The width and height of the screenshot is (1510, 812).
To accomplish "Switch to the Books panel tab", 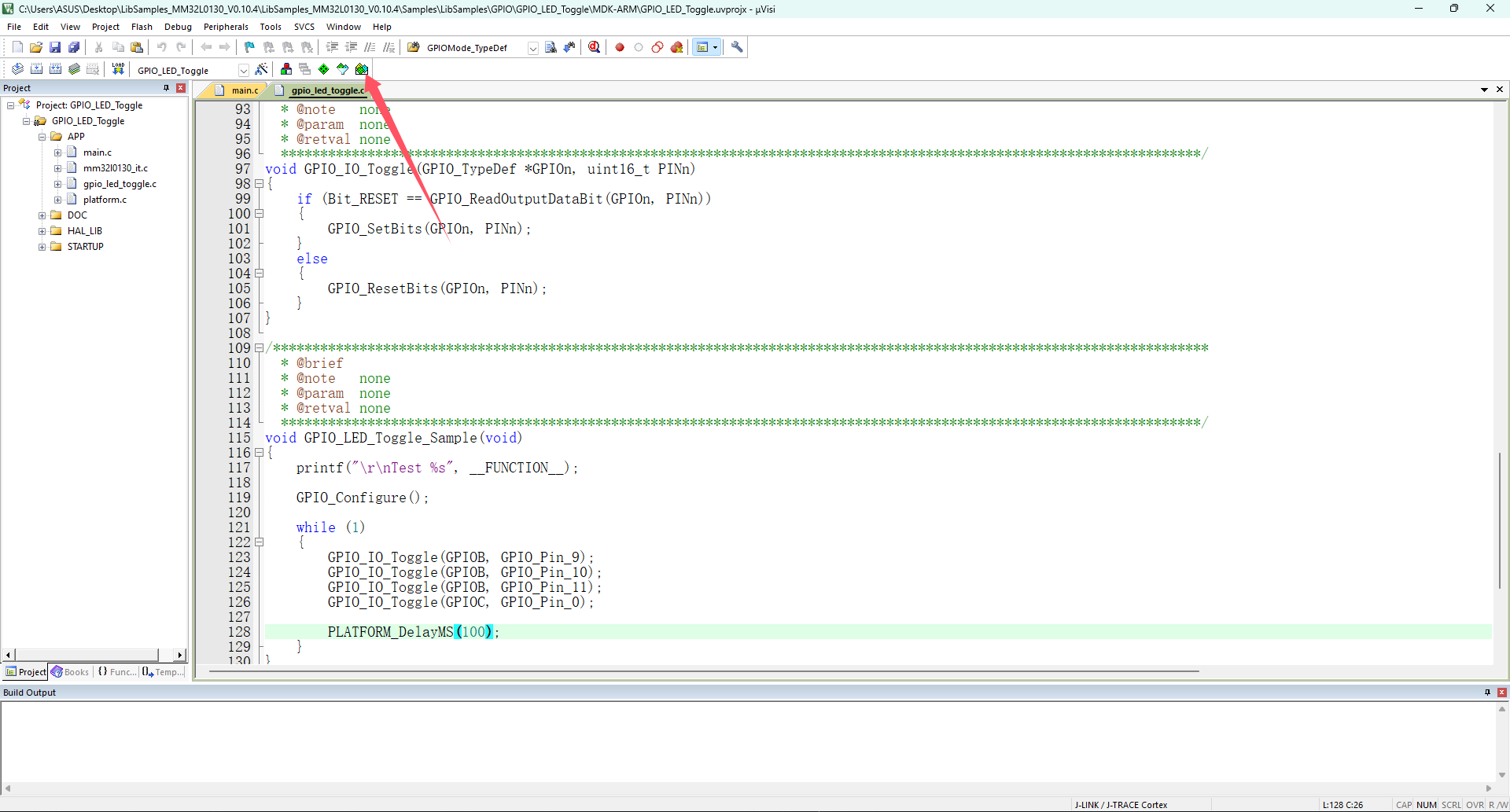I will [x=71, y=672].
